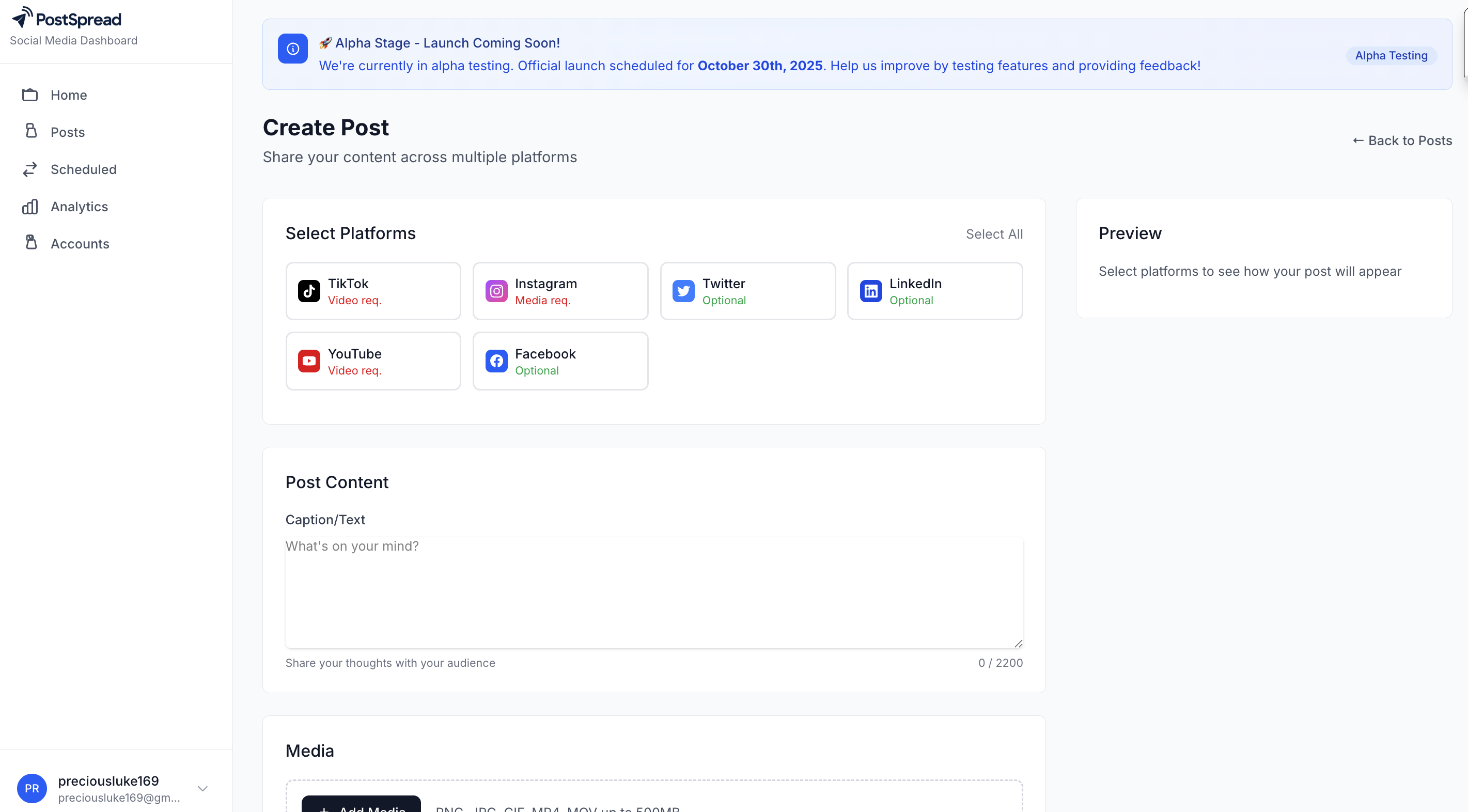This screenshot has height=812, width=1468.
Task: Click the Instagram logo icon
Action: pyautogui.click(x=496, y=291)
